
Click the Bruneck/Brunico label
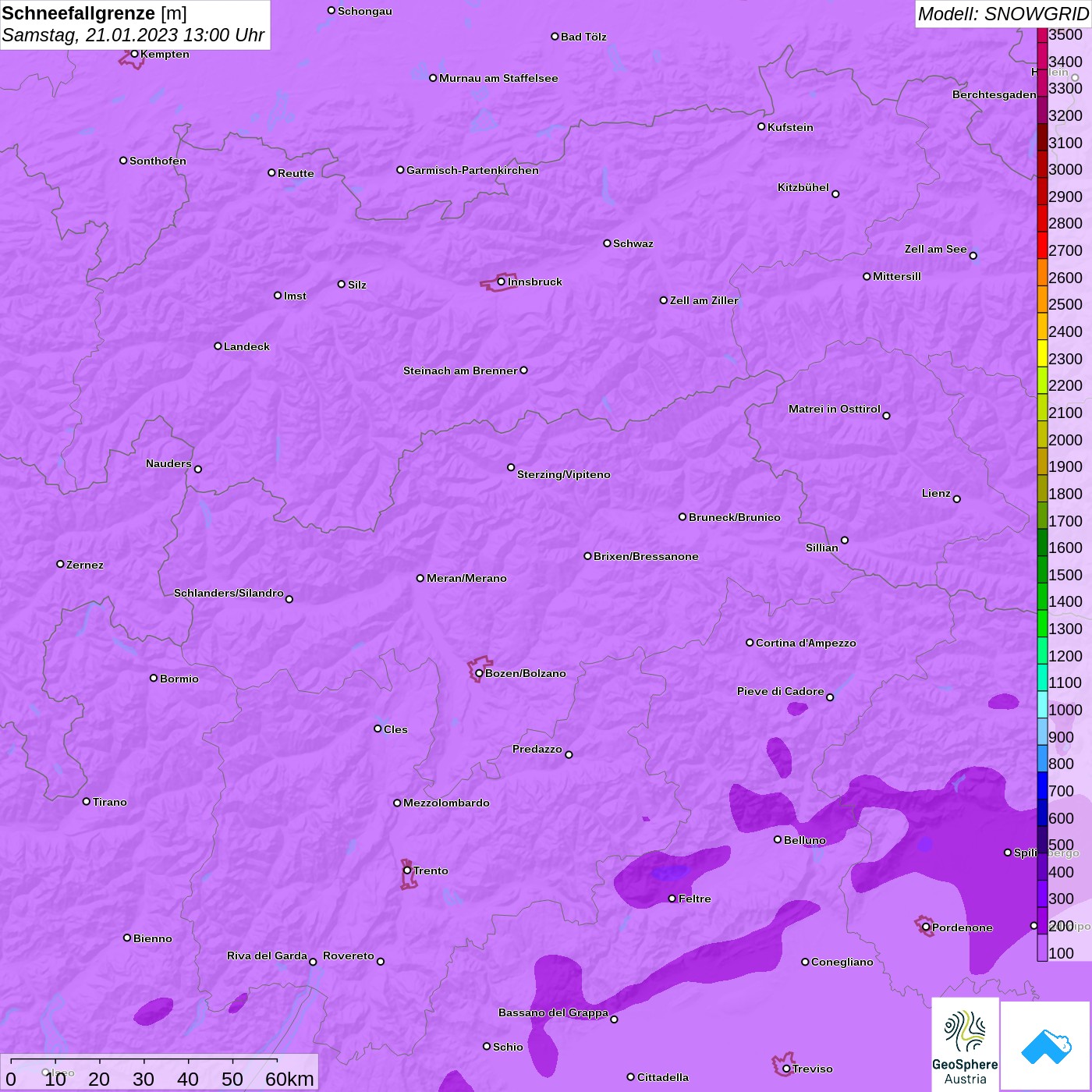pos(735,517)
